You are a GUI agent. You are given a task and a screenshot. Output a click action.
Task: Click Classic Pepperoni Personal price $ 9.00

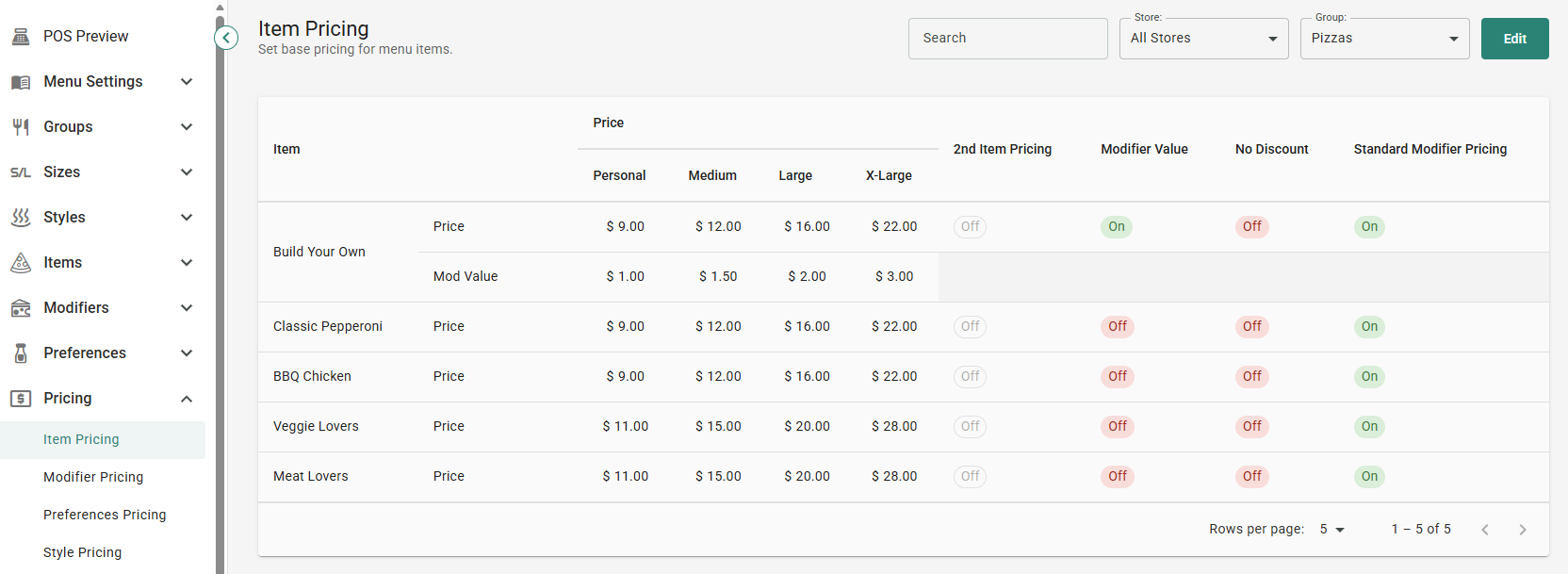click(626, 326)
